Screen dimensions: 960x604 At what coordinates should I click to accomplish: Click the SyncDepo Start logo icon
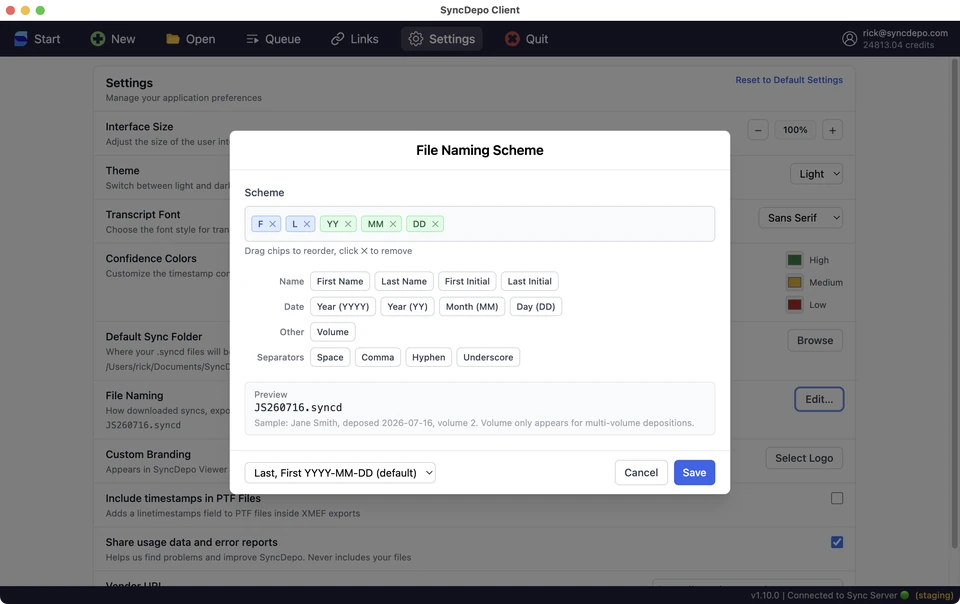click(x=21, y=39)
